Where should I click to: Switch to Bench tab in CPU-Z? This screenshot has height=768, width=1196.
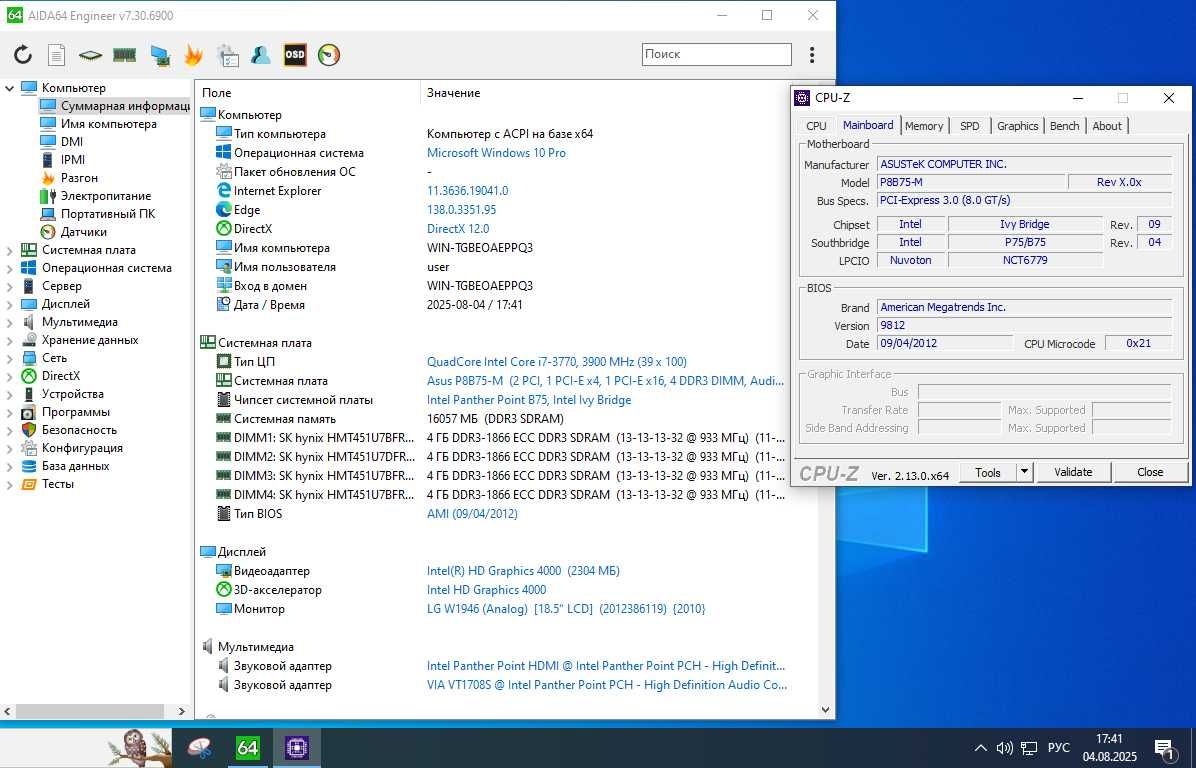point(1064,126)
